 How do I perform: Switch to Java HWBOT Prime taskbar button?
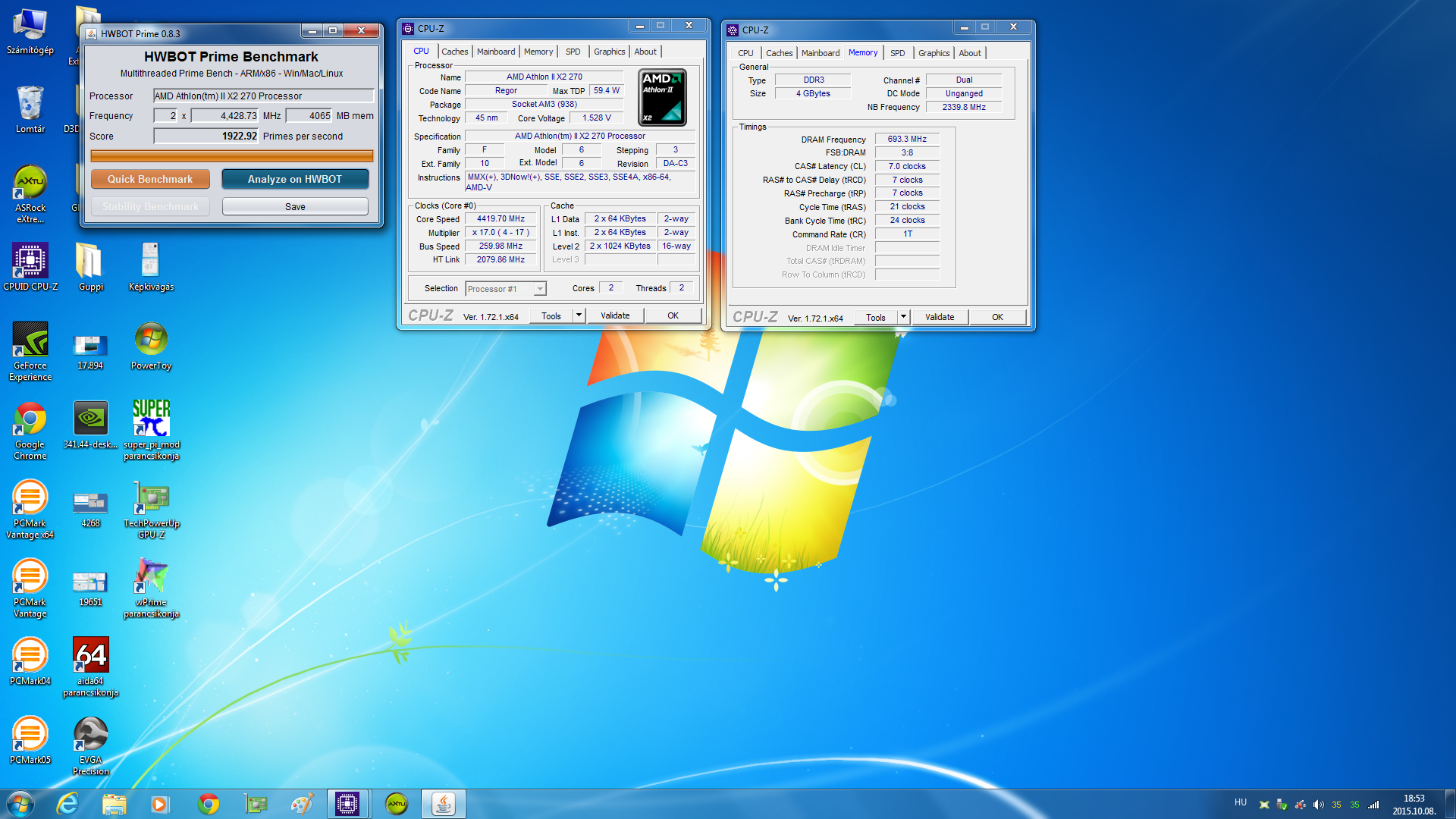point(443,804)
